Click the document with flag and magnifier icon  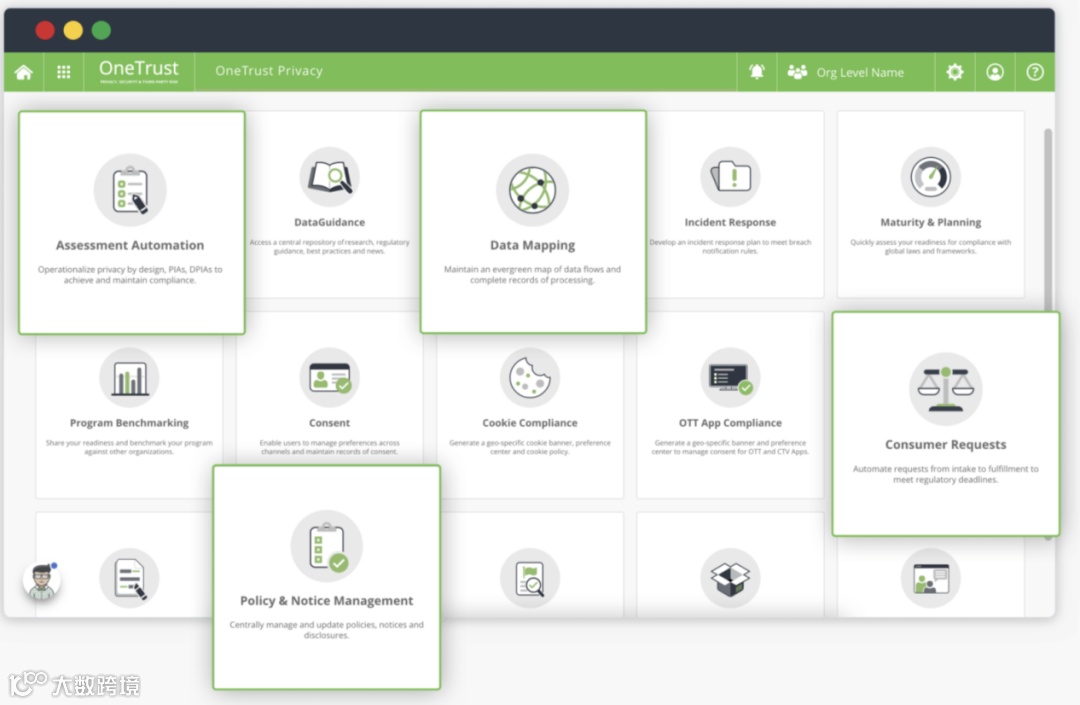(530, 578)
